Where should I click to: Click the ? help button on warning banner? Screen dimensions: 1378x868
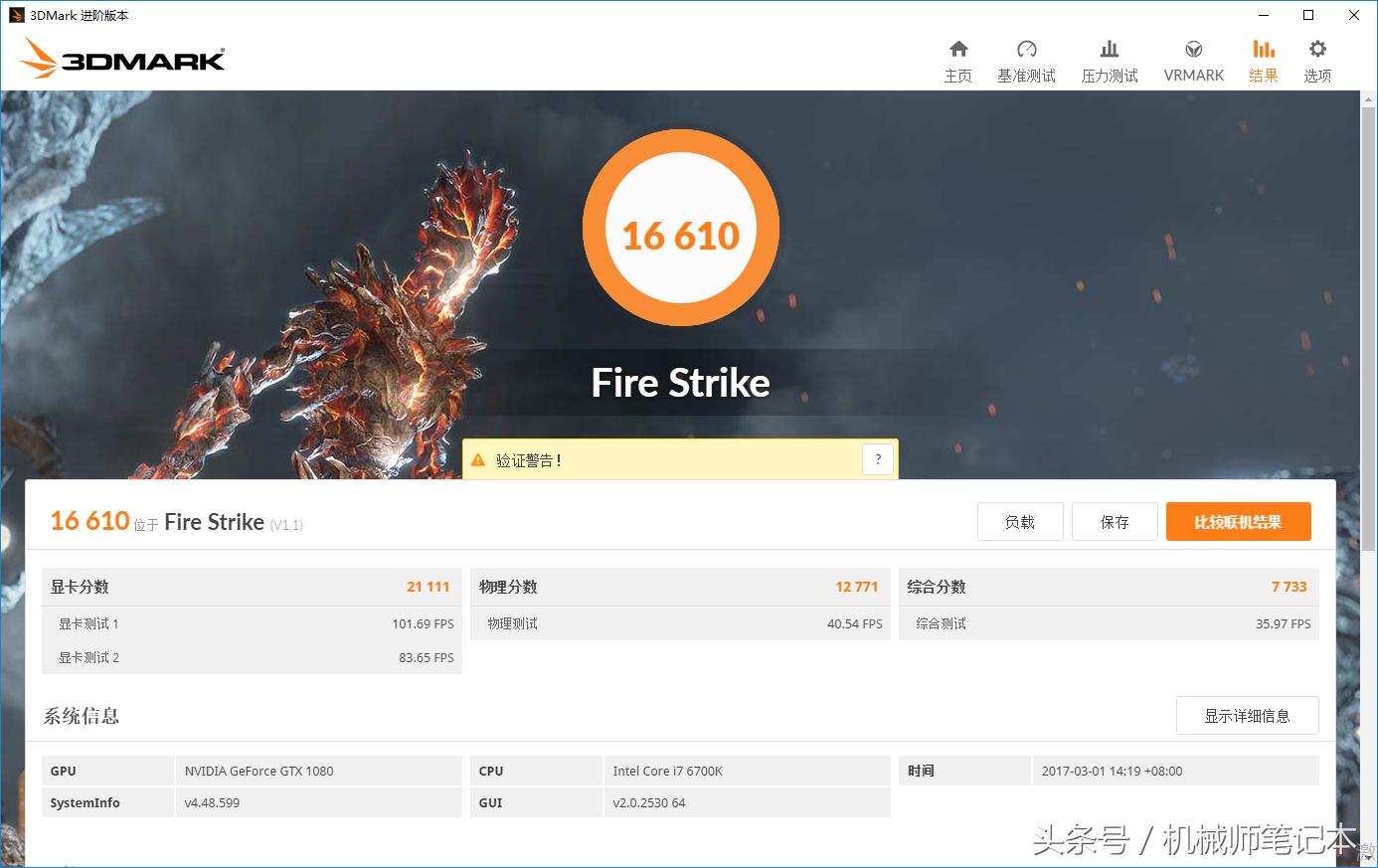pyautogui.click(x=877, y=458)
